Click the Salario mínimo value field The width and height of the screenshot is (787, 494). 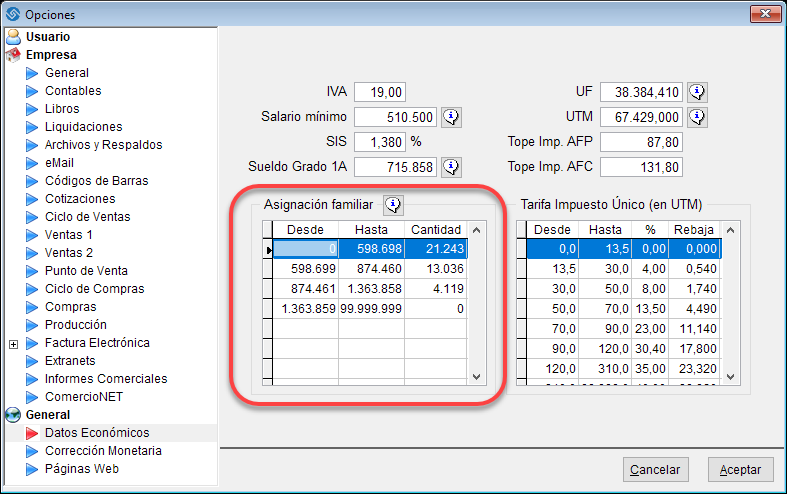pos(396,117)
